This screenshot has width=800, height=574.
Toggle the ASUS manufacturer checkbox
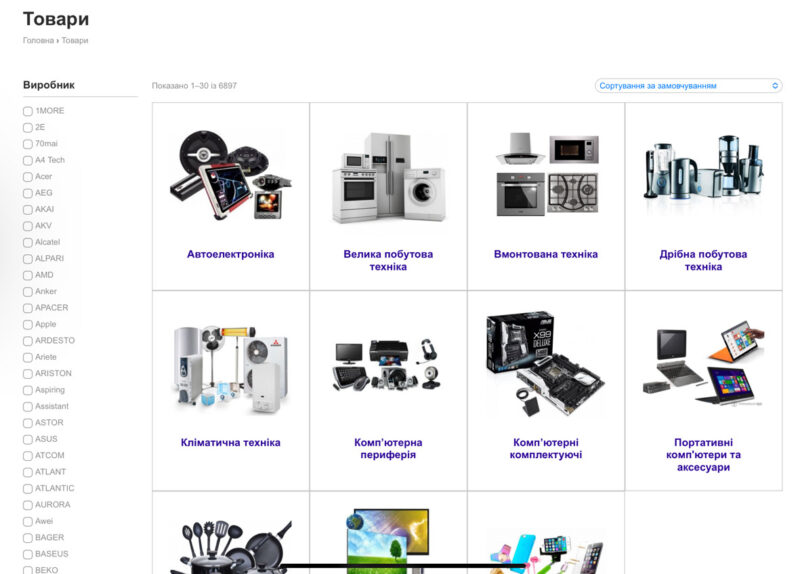28,440
